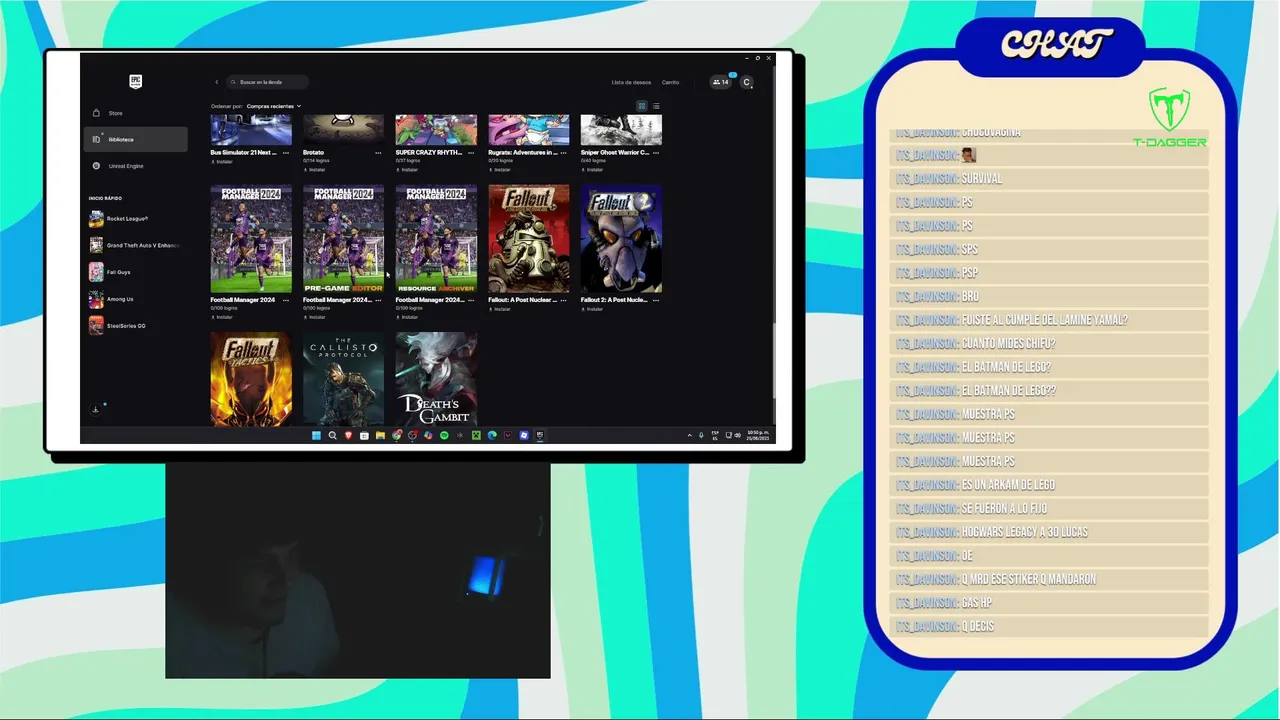
Task: Open the account profile avatar C
Action: (746, 82)
